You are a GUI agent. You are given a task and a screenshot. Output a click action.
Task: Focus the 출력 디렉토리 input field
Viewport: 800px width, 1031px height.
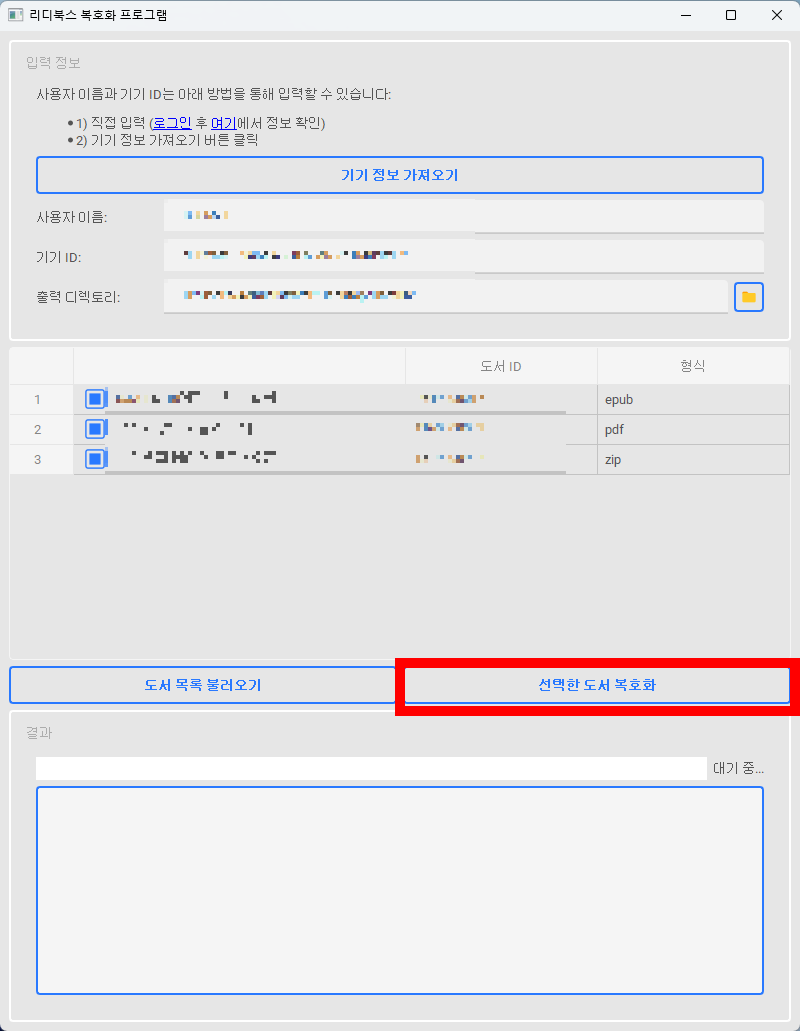click(x=446, y=297)
